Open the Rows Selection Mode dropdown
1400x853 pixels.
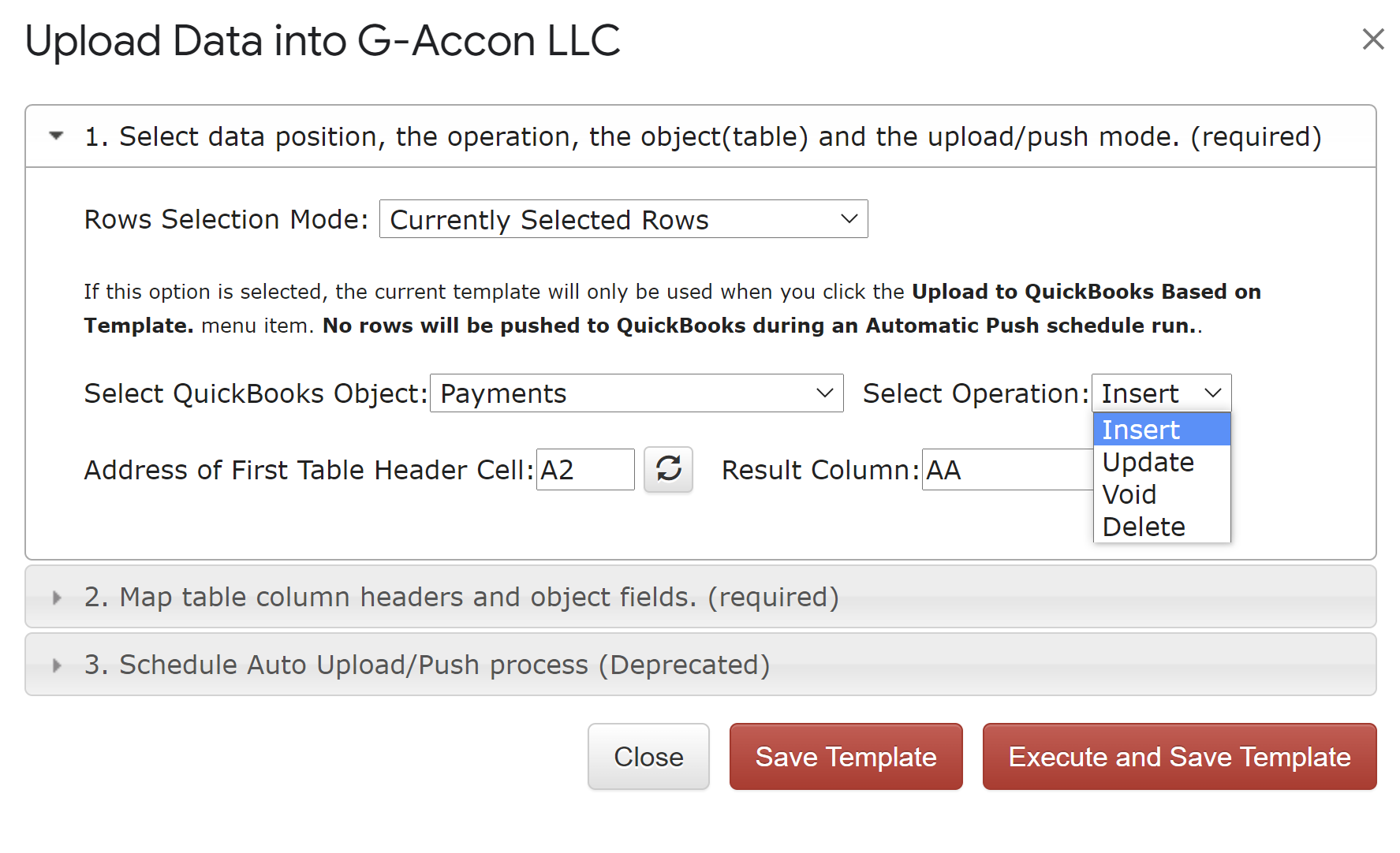click(x=623, y=219)
